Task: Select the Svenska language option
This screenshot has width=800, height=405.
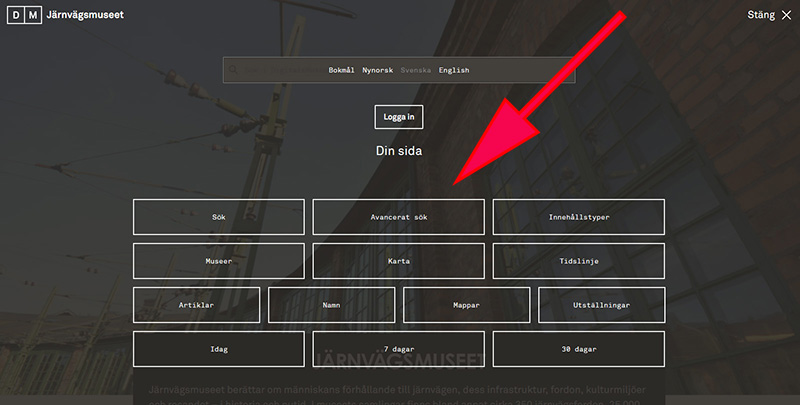Action: click(415, 70)
